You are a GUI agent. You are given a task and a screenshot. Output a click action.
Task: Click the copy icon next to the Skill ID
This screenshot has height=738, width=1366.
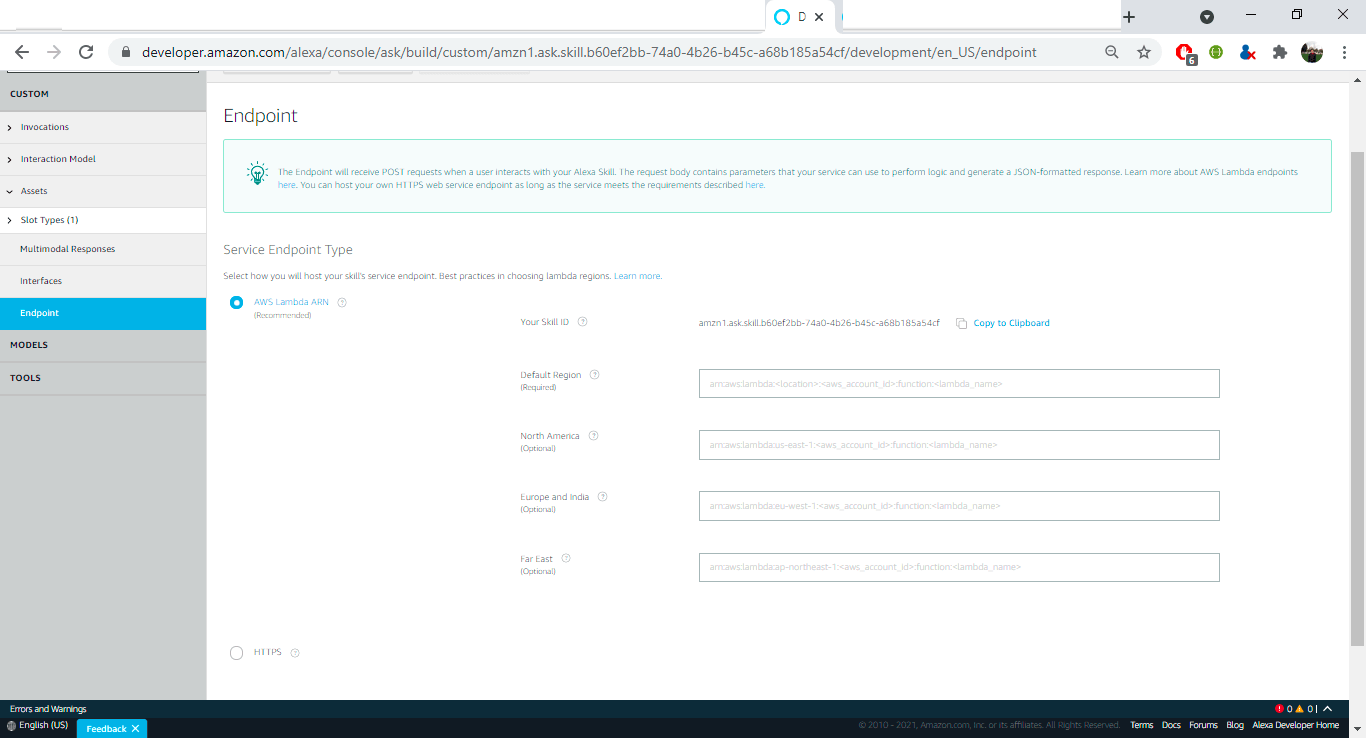point(961,323)
